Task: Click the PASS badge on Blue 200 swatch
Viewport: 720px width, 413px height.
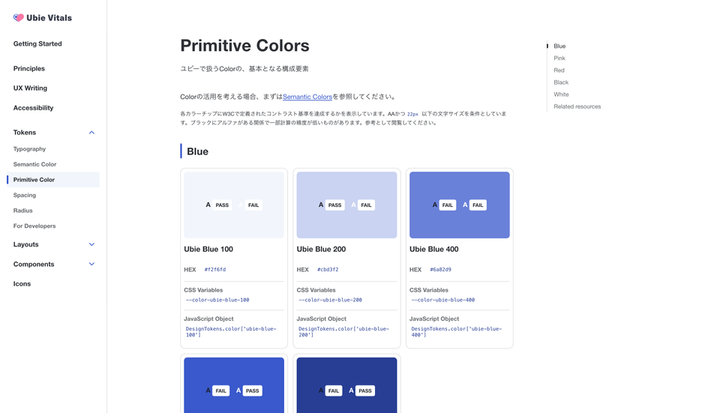Action: click(x=335, y=205)
